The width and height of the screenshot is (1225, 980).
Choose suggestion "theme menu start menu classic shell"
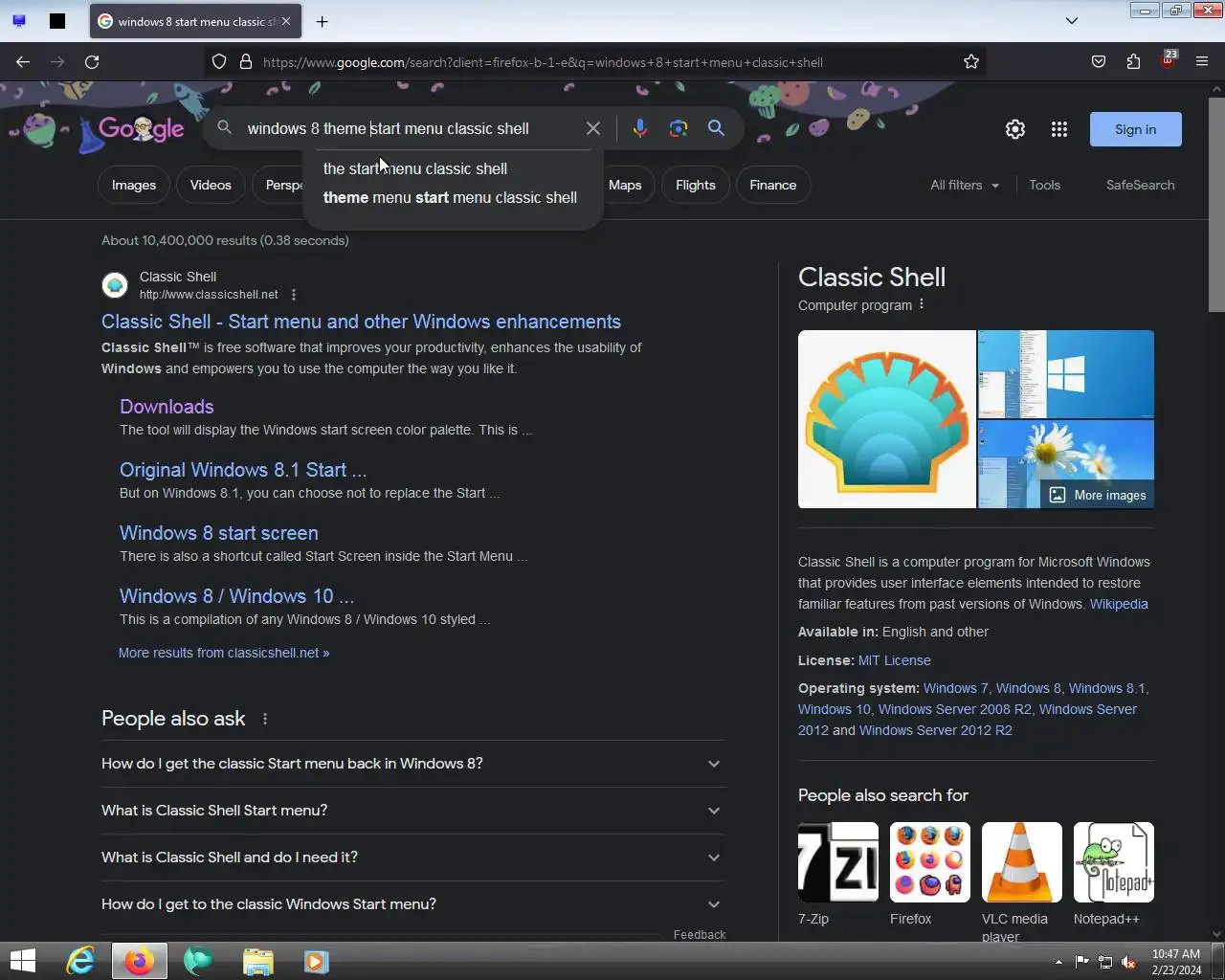[452, 197]
